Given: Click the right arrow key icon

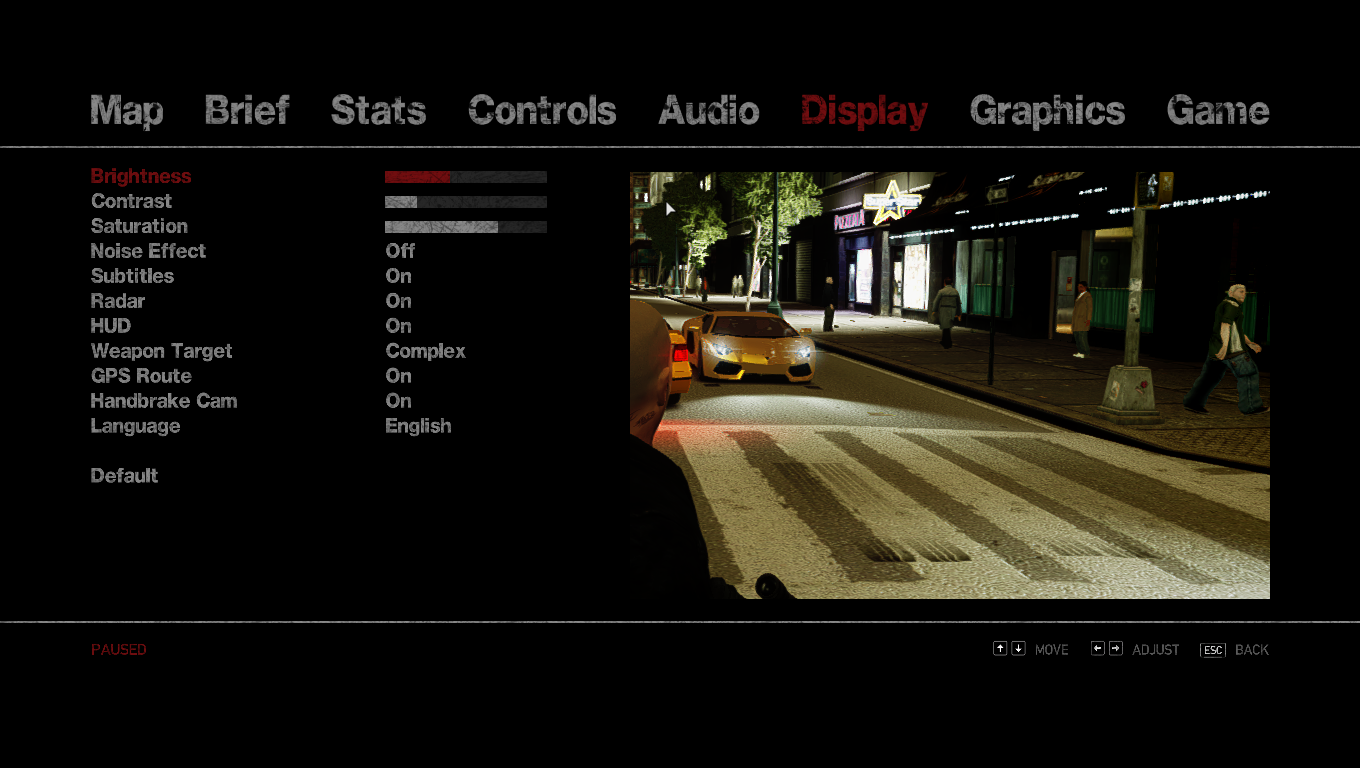Looking at the screenshot, I should point(1116,648).
